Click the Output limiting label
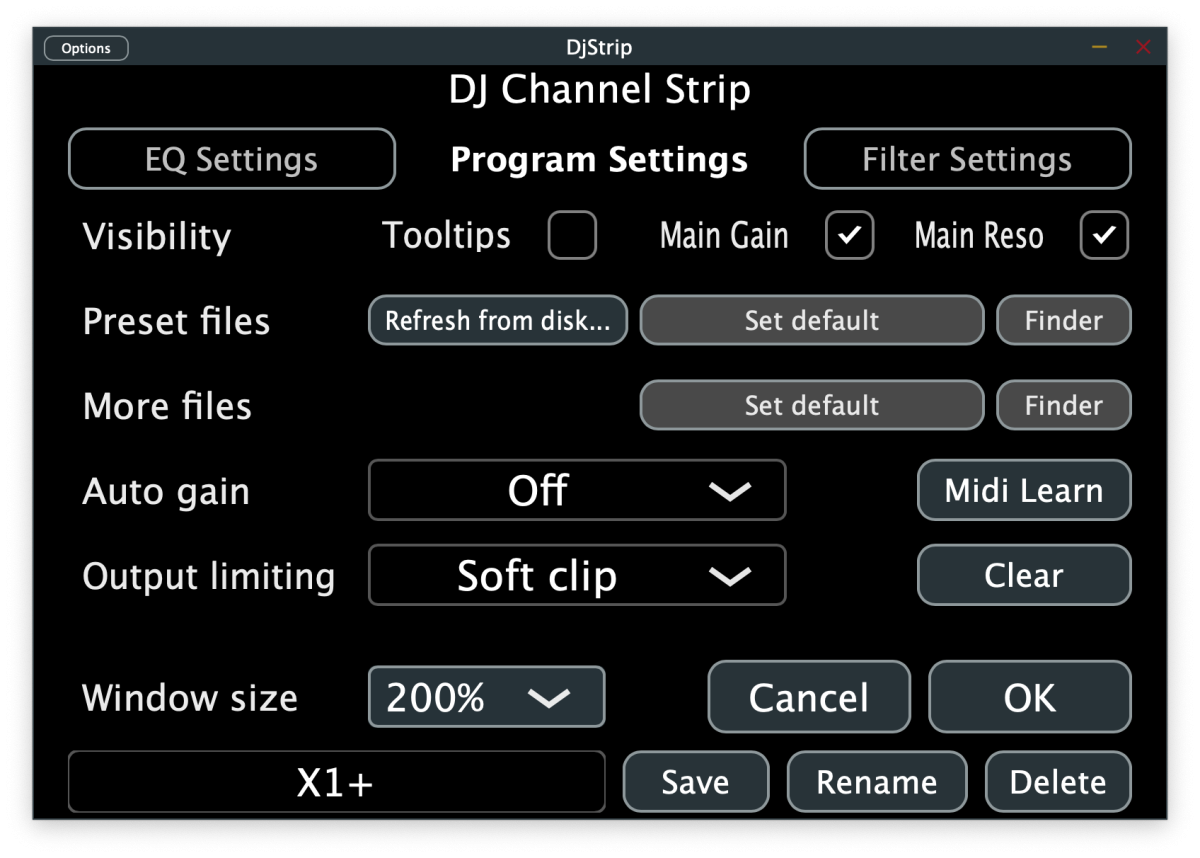This screenshot has height=858, width=1200. (209, 576)
